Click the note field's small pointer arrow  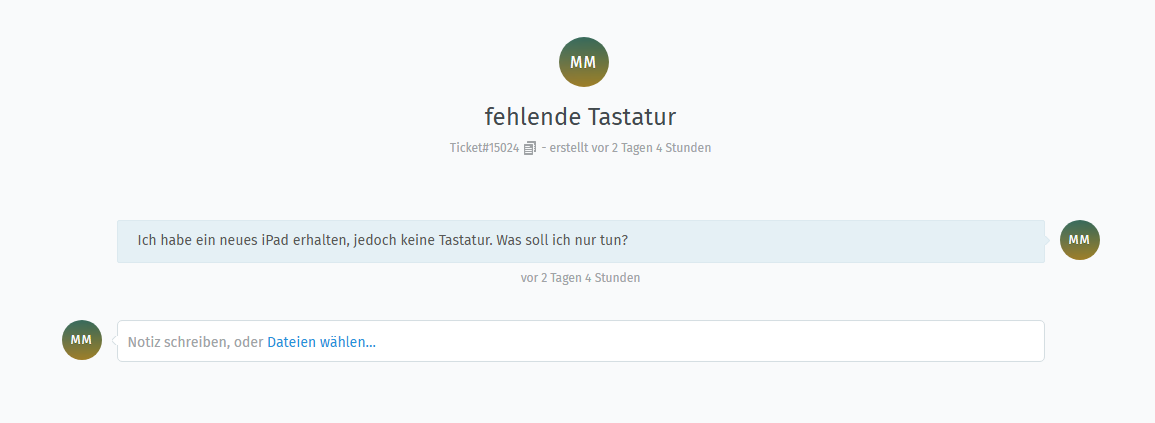pos(114,341)
